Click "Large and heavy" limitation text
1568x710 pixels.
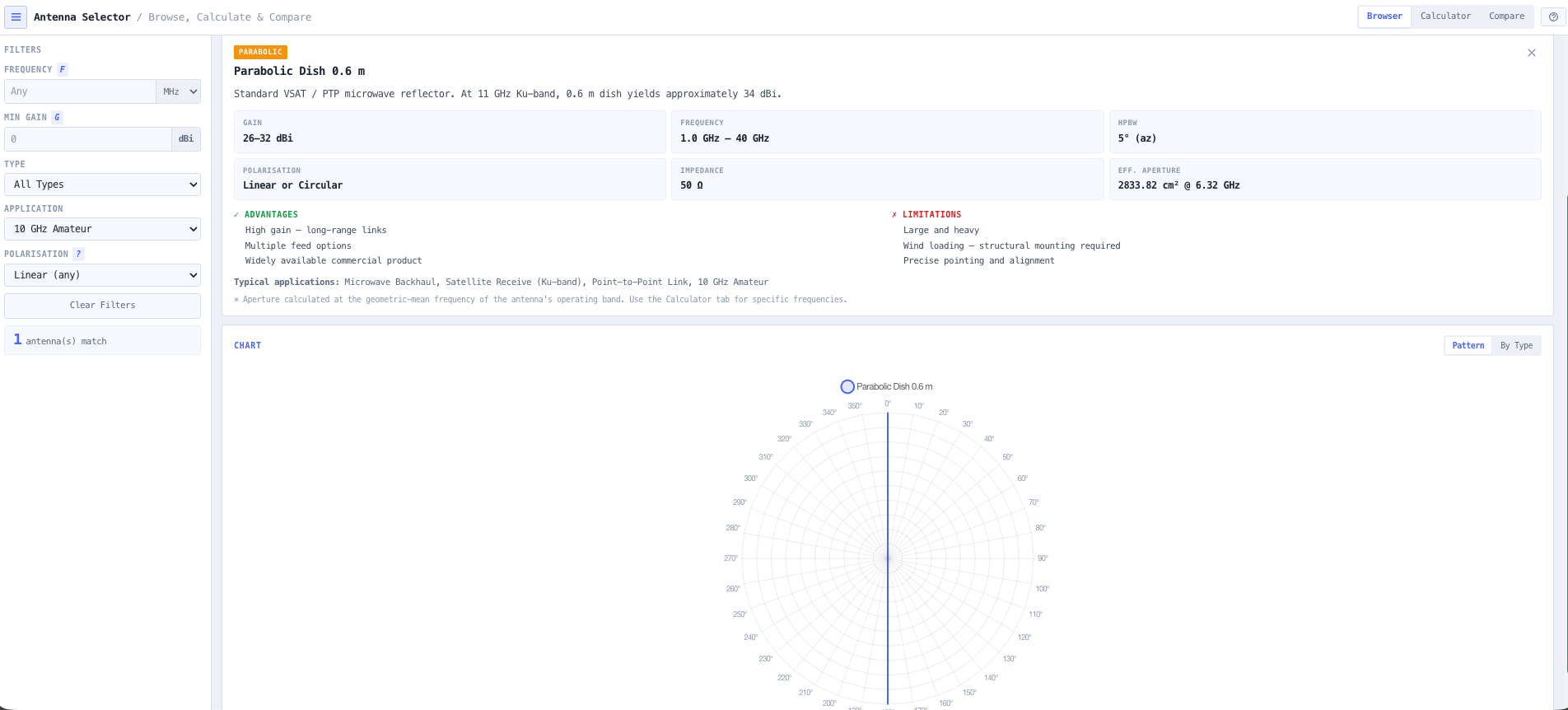pyautogui.click(x=941, y=231)
